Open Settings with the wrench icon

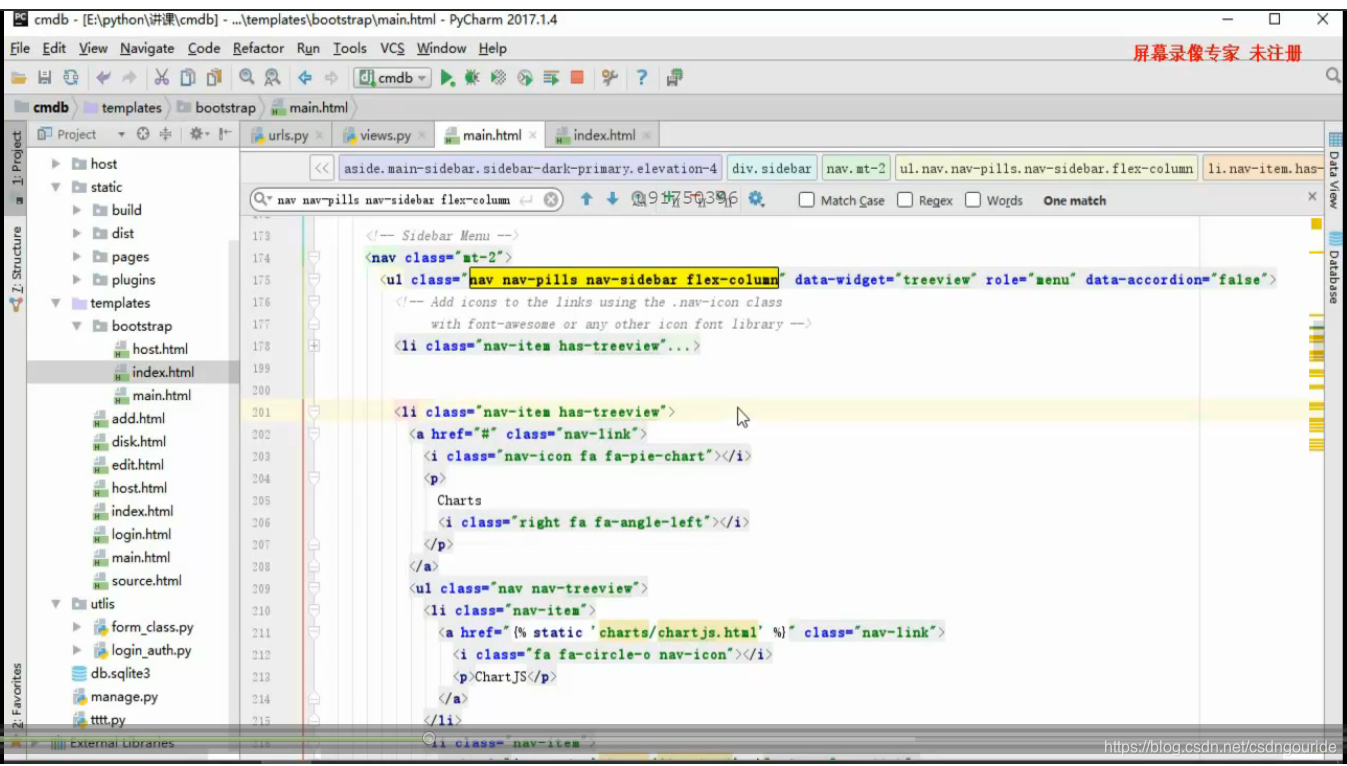(x=610, y=78)
